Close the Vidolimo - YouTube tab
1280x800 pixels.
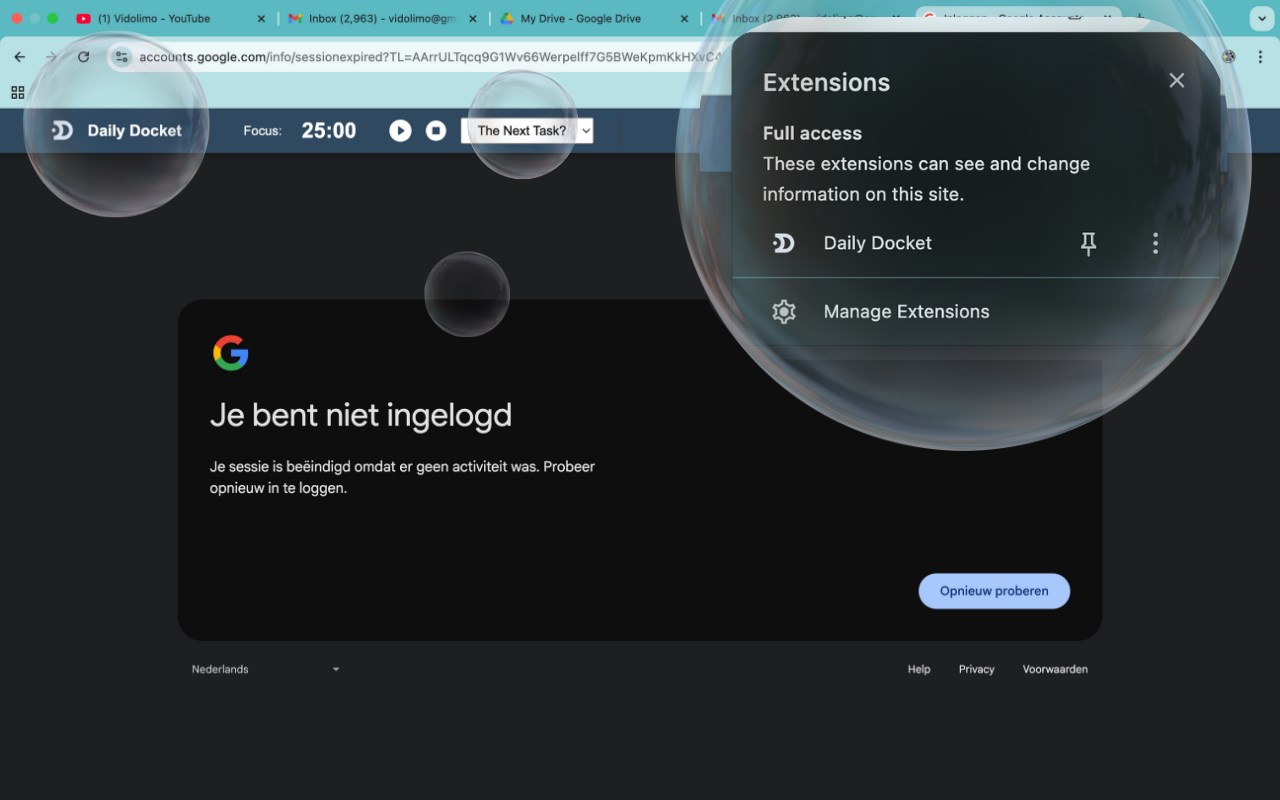[261, 18]
